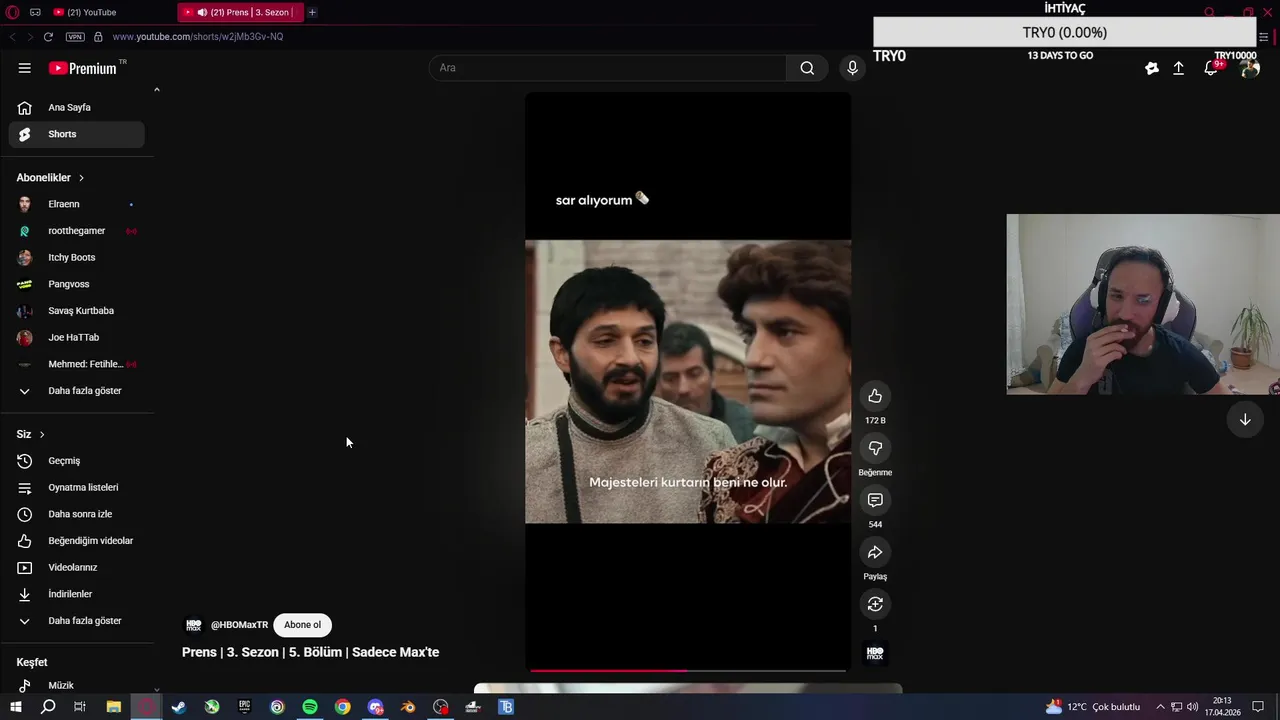Open İndirilenler downloads
1280x720 pixels.
pos(77,594)
